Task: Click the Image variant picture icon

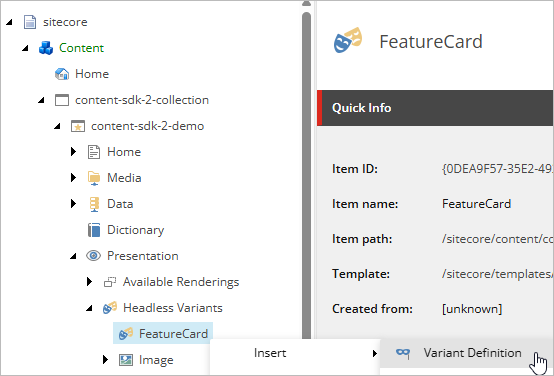Action: click(126, 360)
